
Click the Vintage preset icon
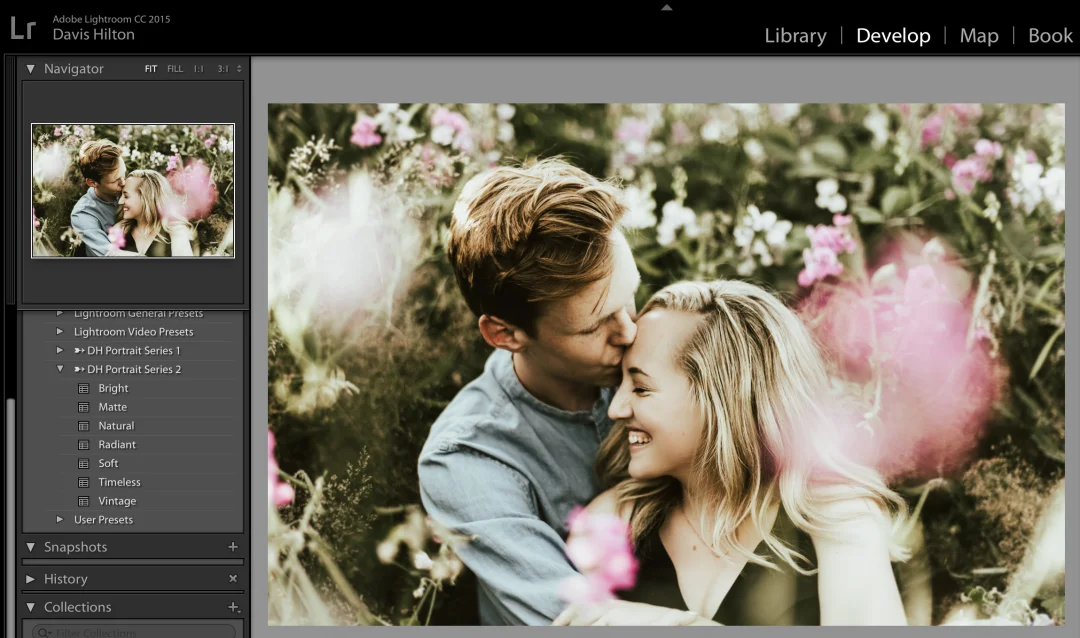point(84,501)
